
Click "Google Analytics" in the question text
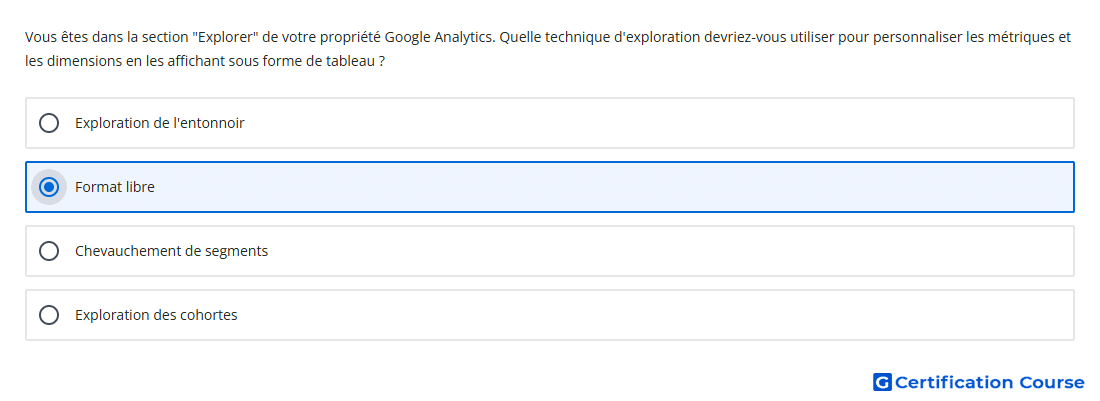coord(440,37)
